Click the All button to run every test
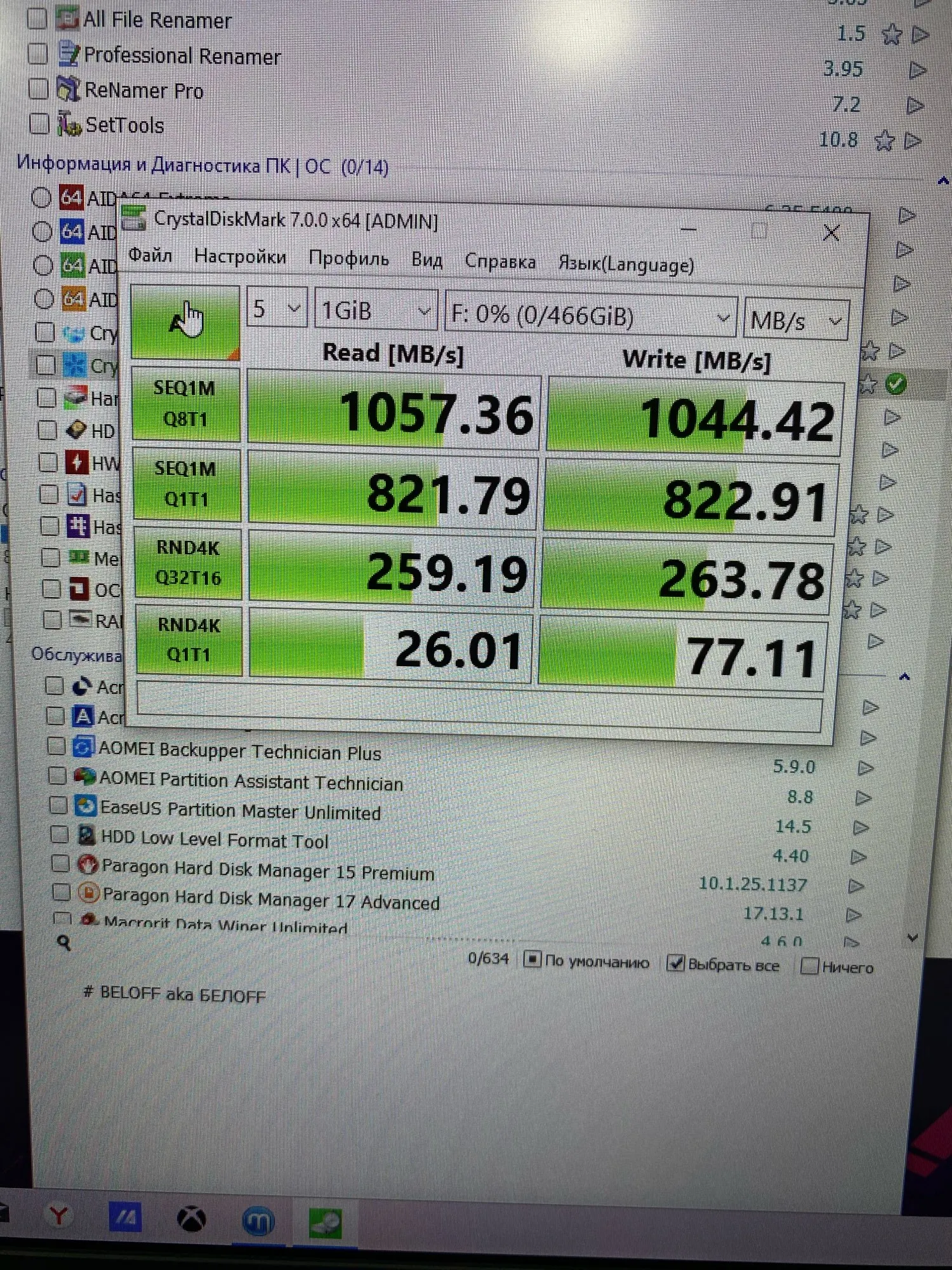 tap(185, 321)
